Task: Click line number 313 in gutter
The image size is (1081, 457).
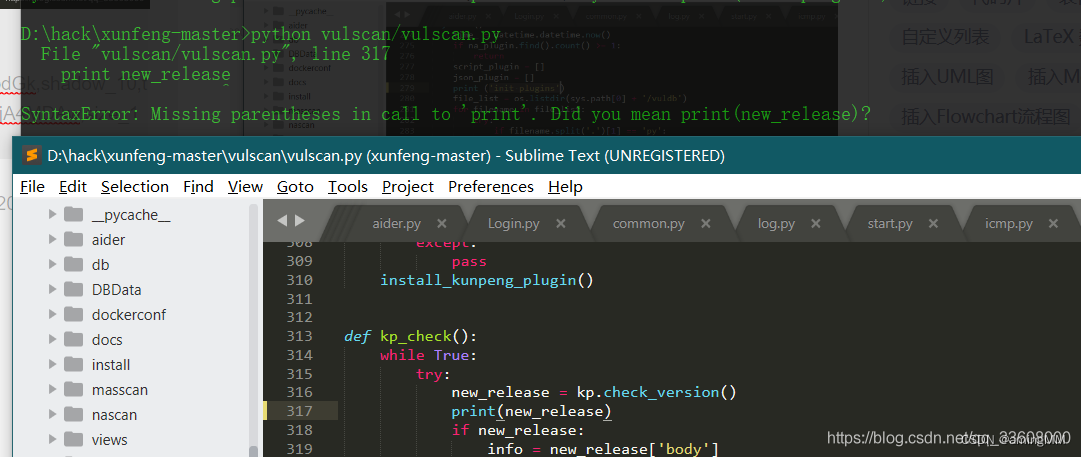Action: click(299, 336)
